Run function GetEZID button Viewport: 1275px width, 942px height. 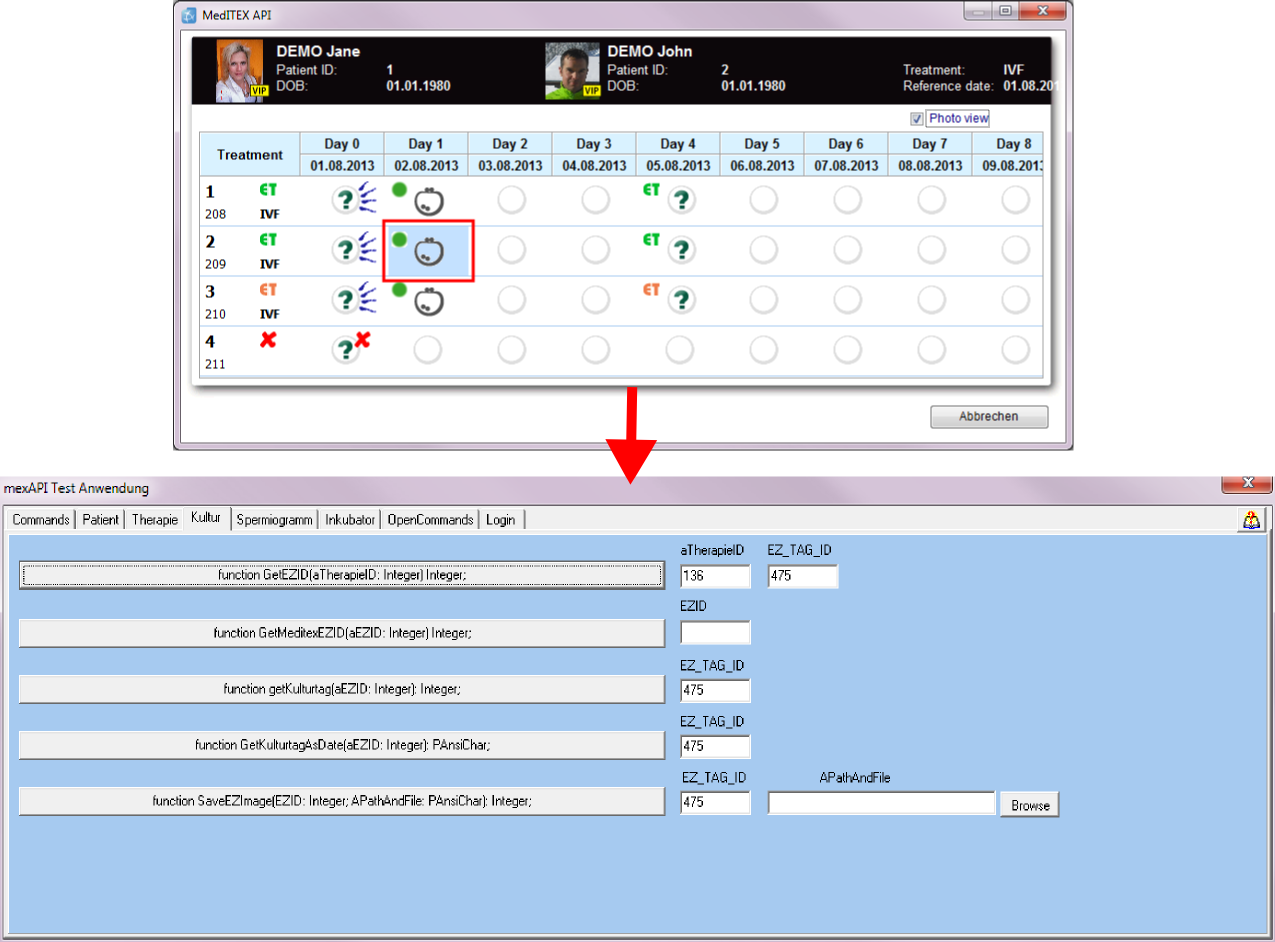coord(341,575)
